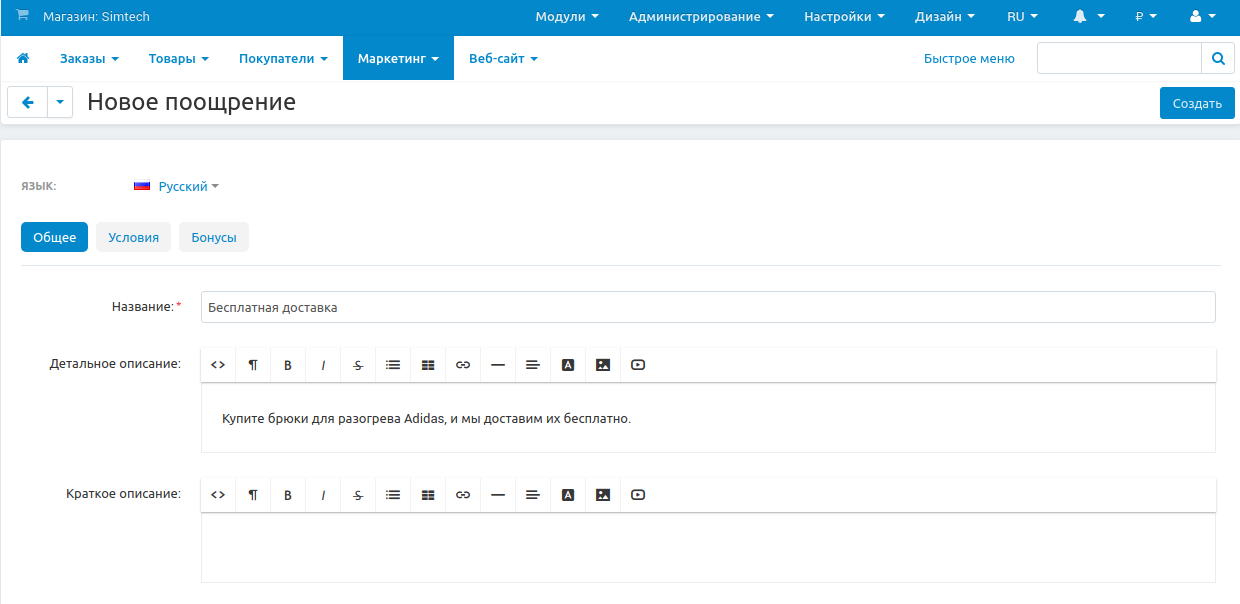Toggle HTML source view in short description editor
1240x604 pixels.
218,495
